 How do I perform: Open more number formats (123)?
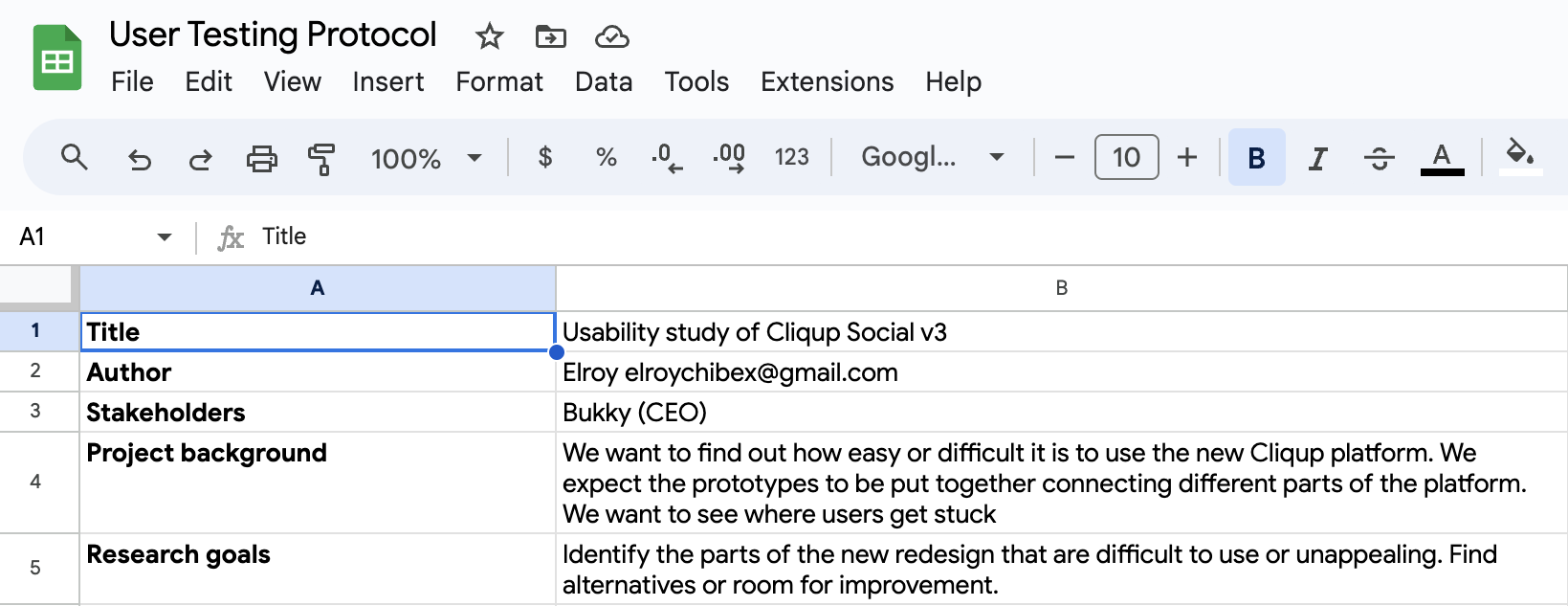(x=792, y=157)
